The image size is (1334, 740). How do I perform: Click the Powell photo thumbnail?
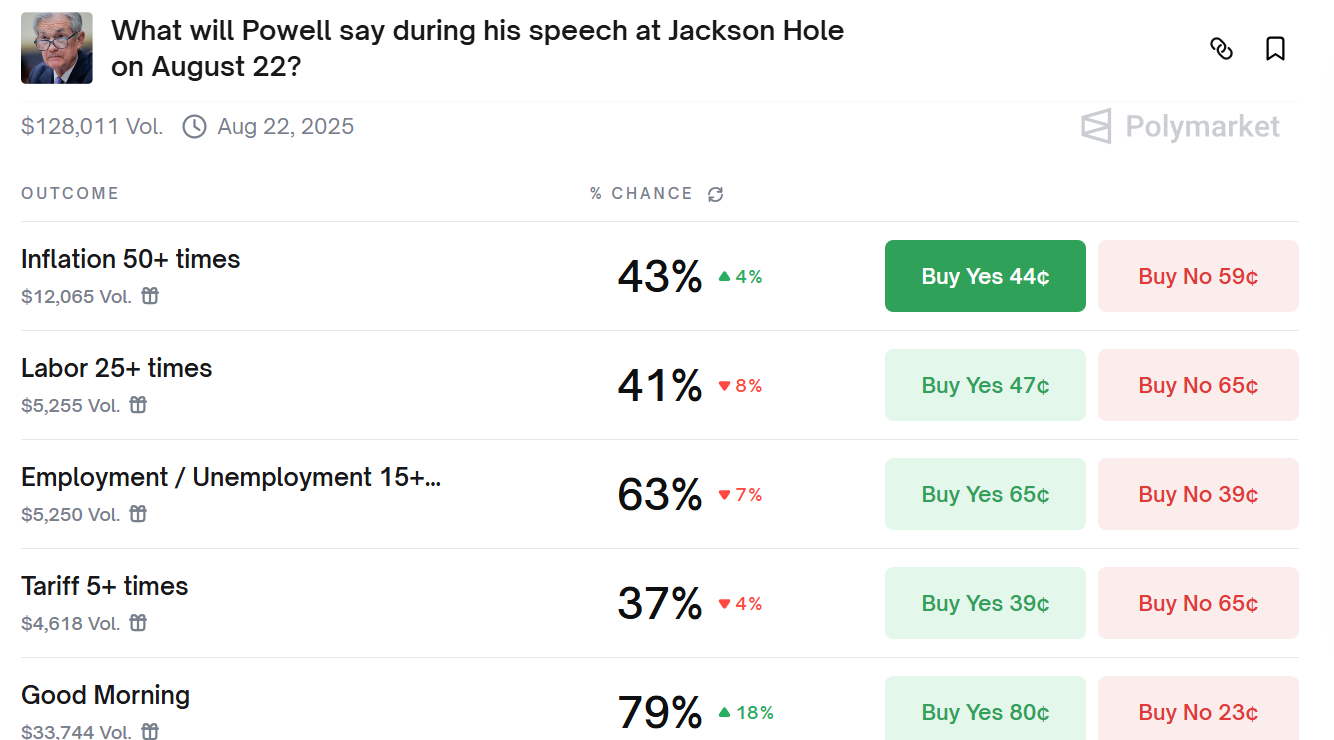(57, 48)
